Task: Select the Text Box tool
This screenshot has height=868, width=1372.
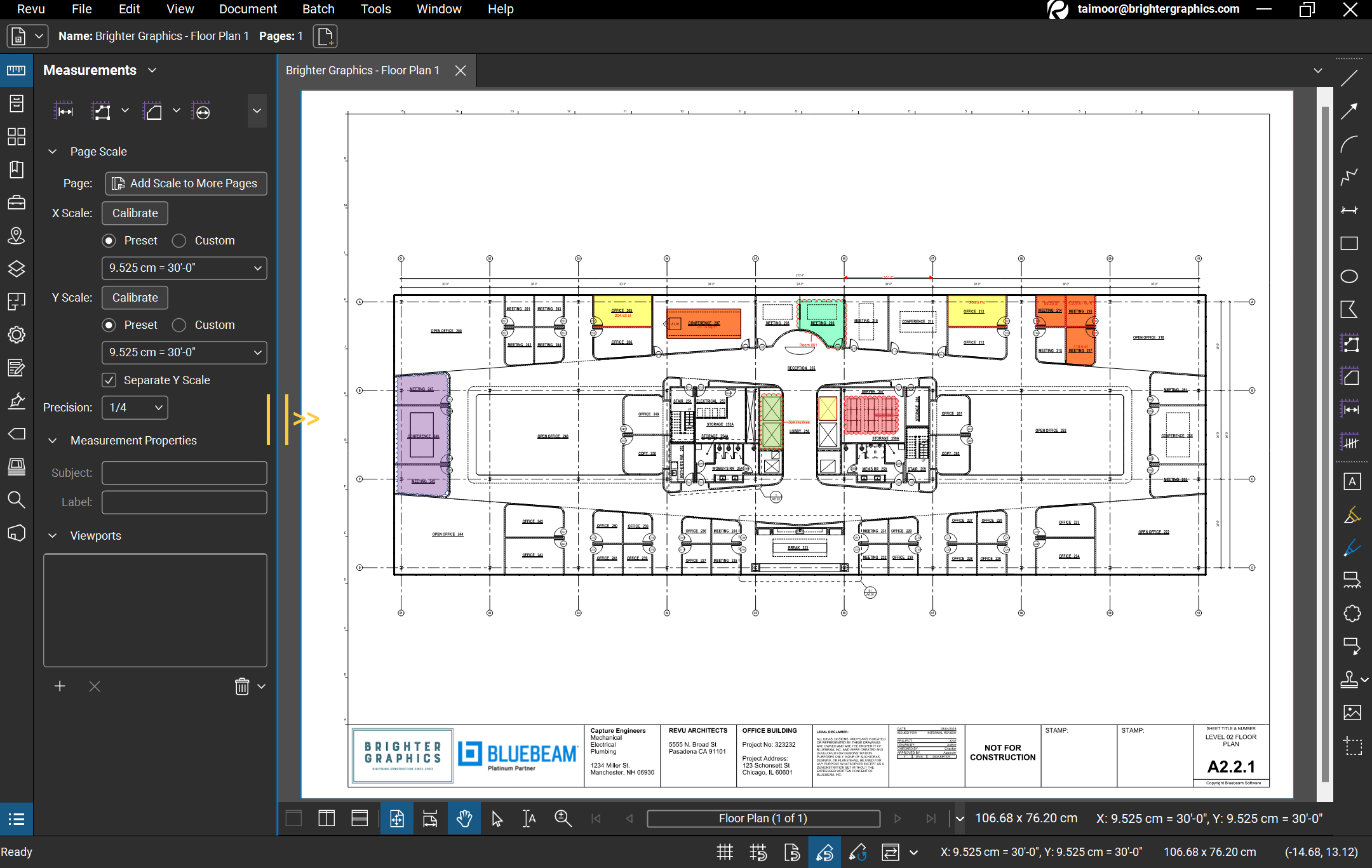Action: (x=1352, y=481)
